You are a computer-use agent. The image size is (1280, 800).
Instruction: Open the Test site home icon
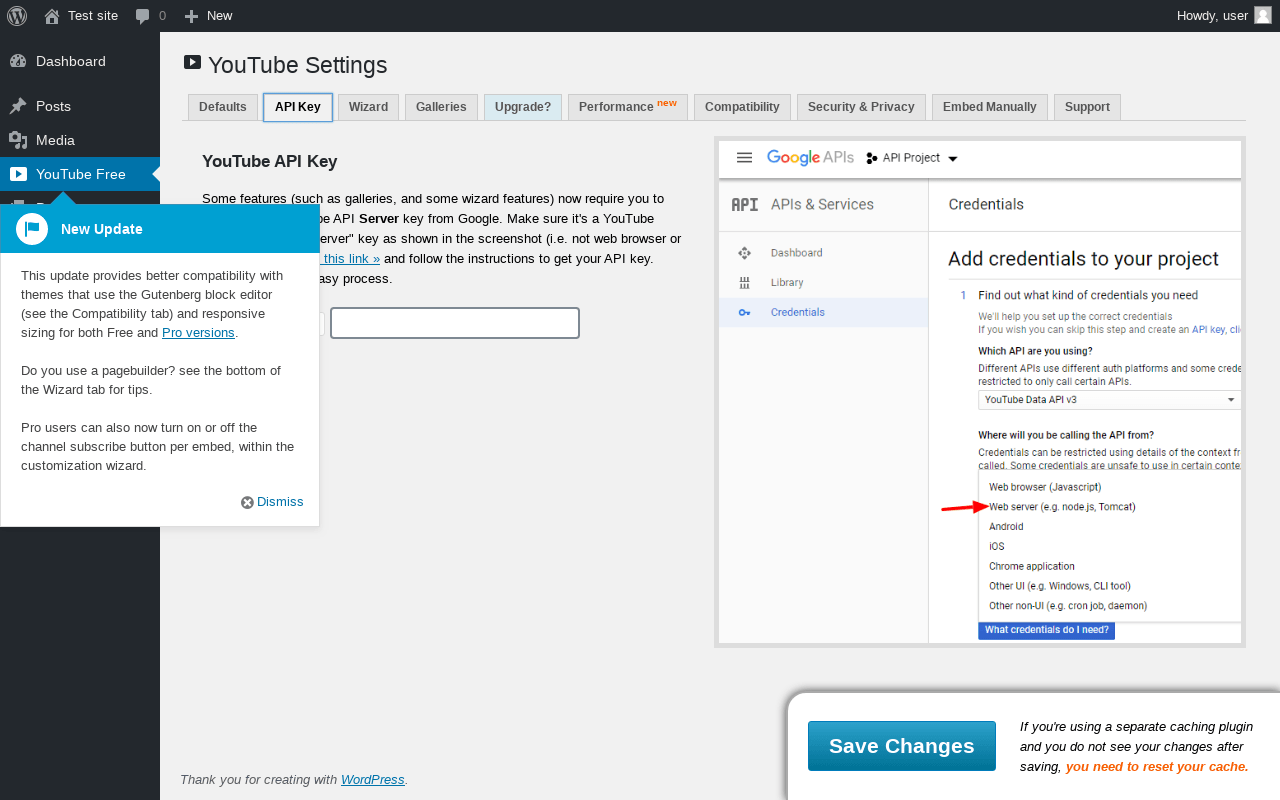[x=52, y=16]
